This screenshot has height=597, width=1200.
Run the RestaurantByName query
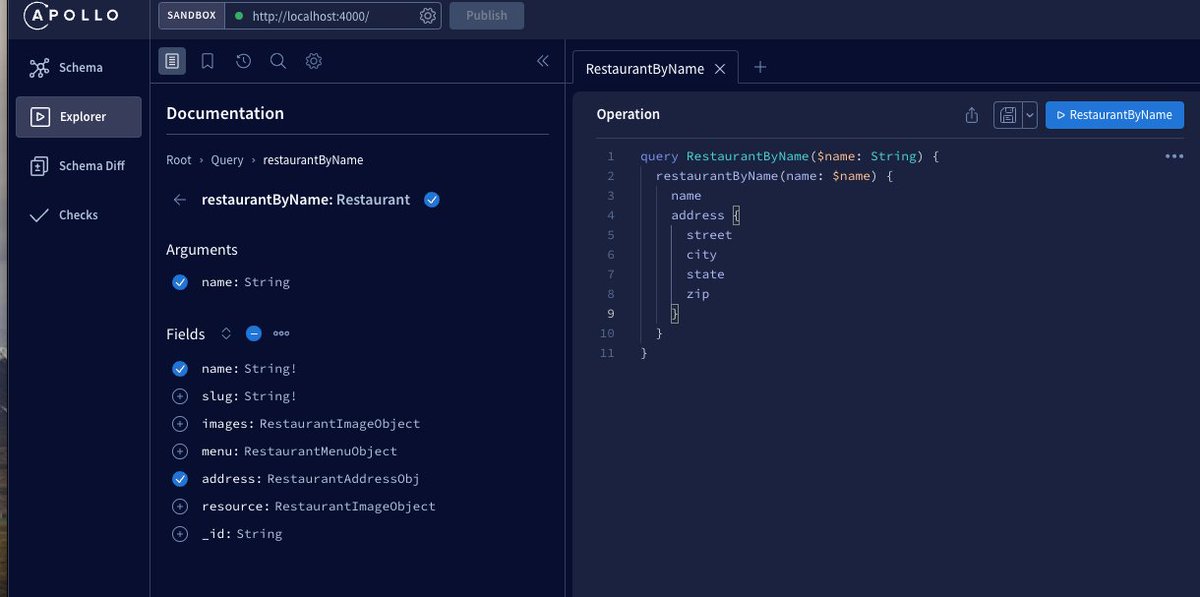click(x=1114, y=115)
